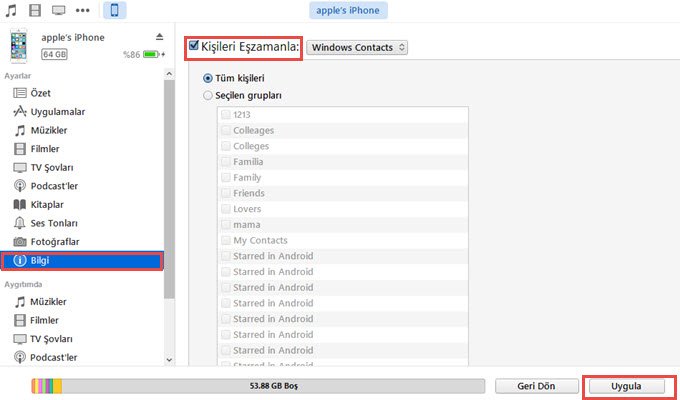Click the sidebar scrollbar thumb
Image resolution: width=680 pixels, height=400 pixels.
point(169,189)
